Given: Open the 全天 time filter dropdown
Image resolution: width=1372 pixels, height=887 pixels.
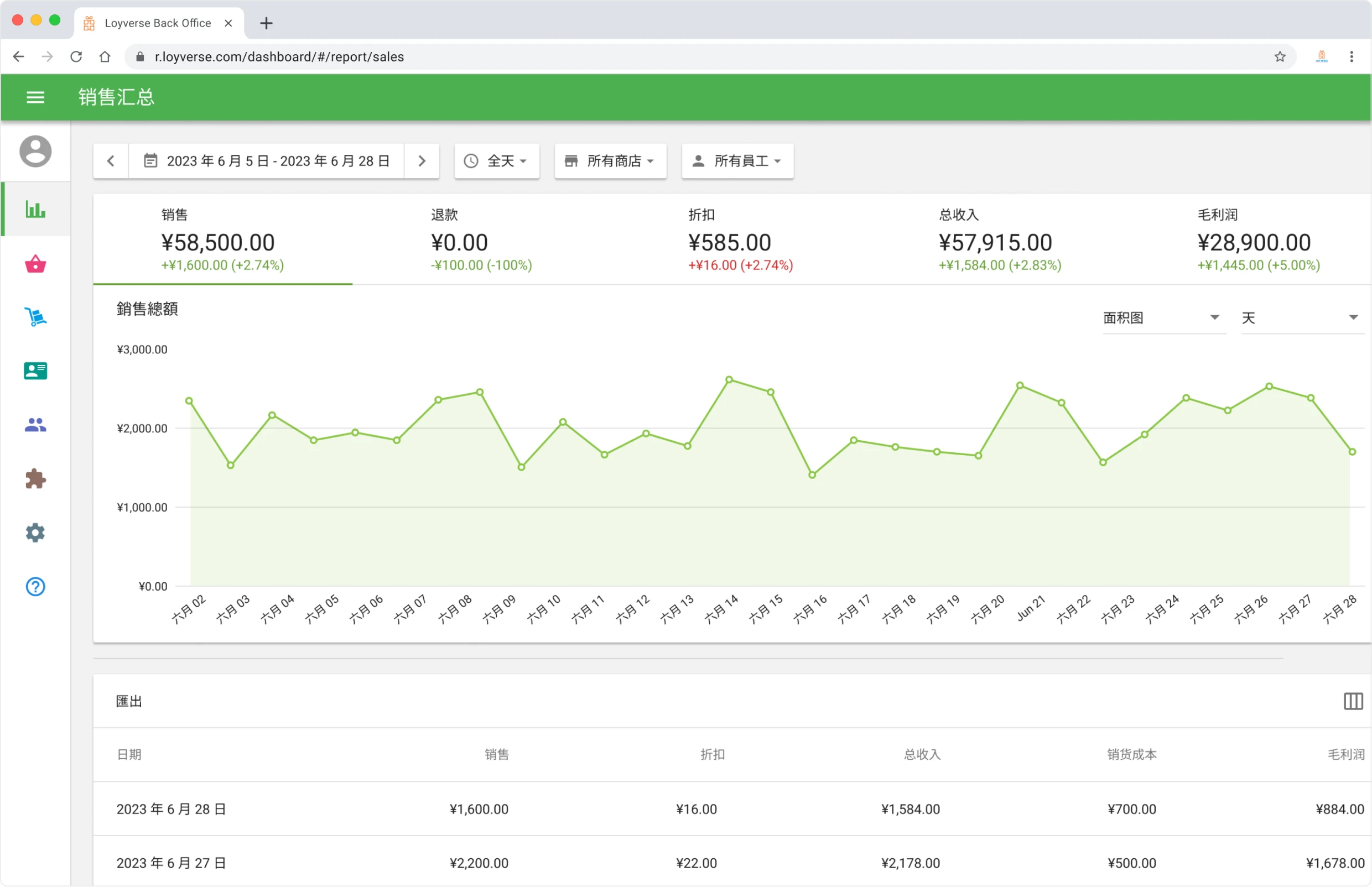Looking at the screenshot, I should pos(496,161).
